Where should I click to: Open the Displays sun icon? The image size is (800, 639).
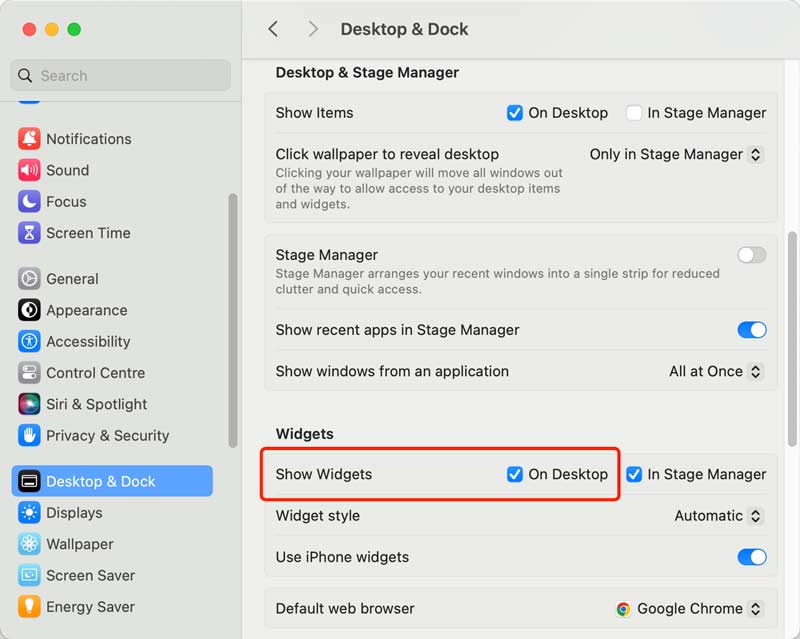[x=29, y=512]
